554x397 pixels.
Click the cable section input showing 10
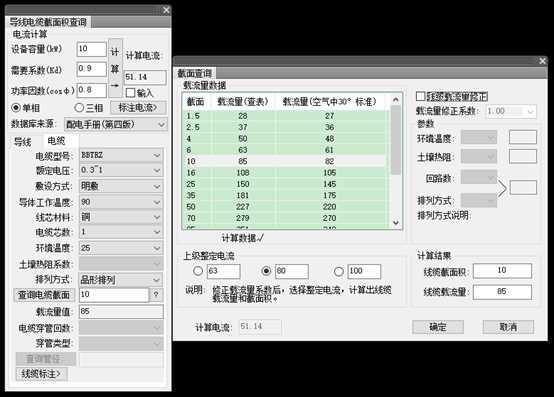tap(114, 295)
